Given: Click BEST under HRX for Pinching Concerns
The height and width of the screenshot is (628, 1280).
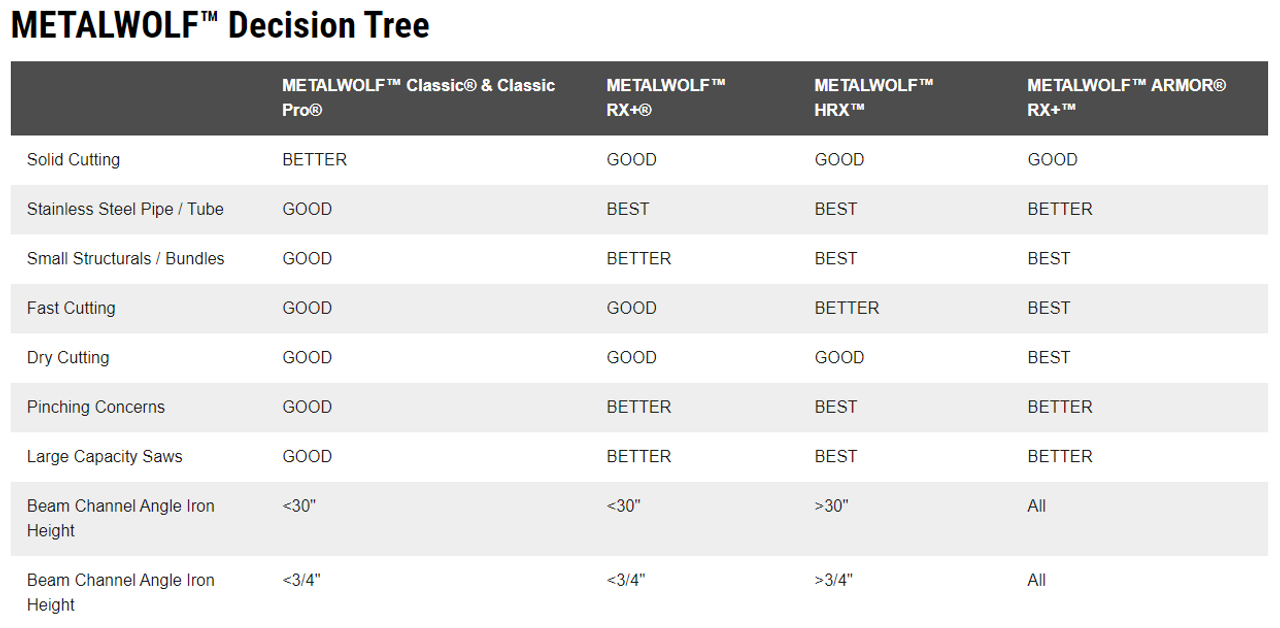Looking at the screenshot, I should (x=835, y=407).
